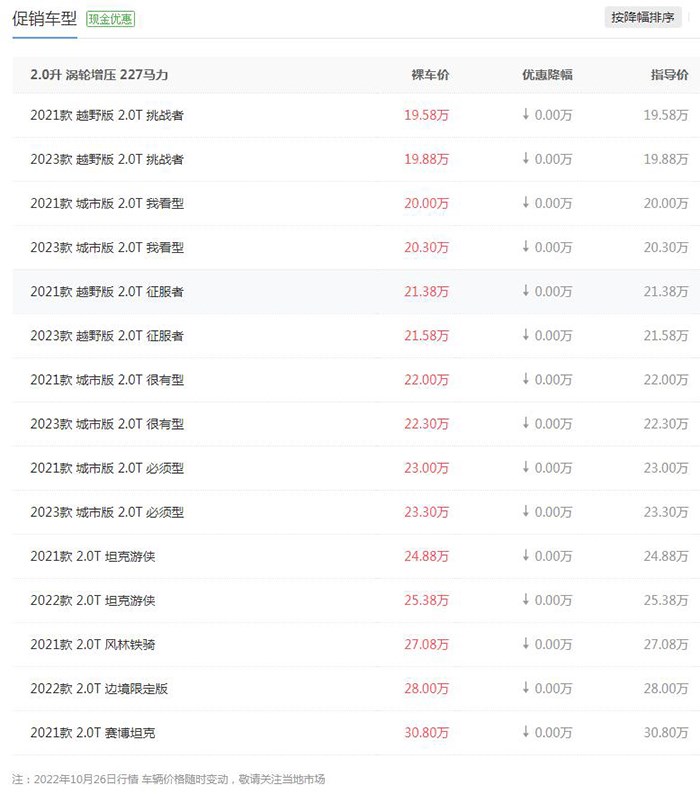The image size is (700, 794).
Task: Open 2023款 越野版 2.0T 挑战者
Action: (107, 160)
